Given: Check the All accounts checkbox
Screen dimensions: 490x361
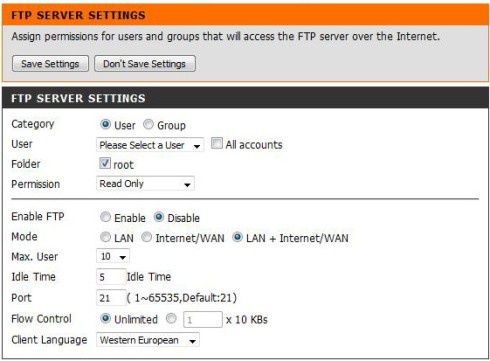Looking at the screenshot, I should tap(217, 144).
